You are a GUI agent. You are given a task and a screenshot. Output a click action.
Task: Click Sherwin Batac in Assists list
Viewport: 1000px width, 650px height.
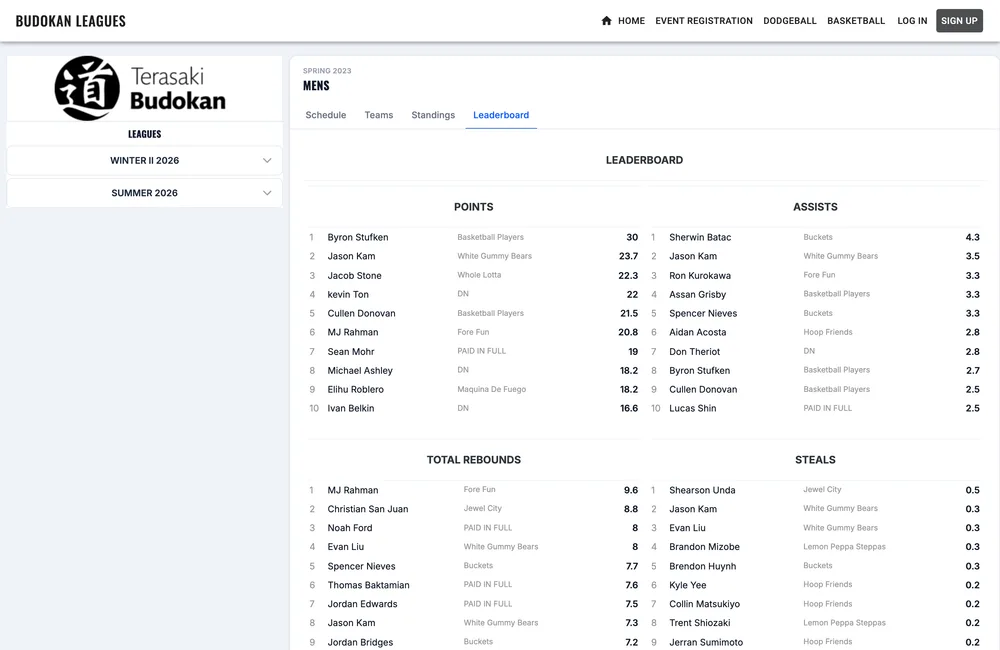click(x=700, y=237)
